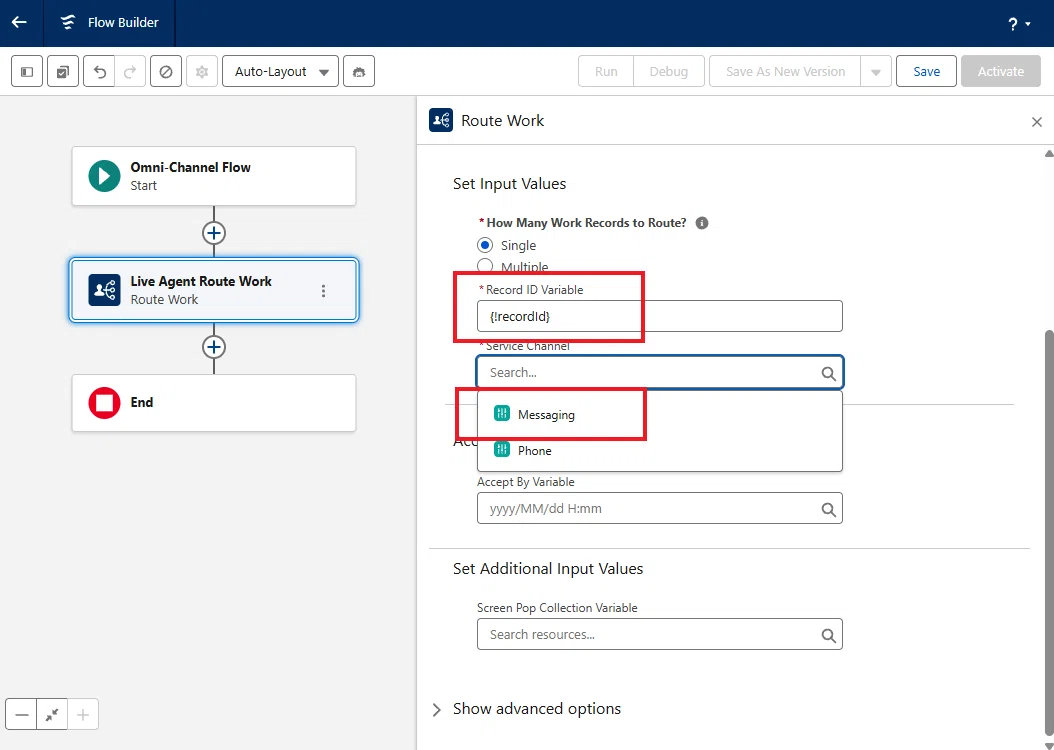Click the select elements toolbar icon
Screen dimensions: 1054x750
pos(63,71)
